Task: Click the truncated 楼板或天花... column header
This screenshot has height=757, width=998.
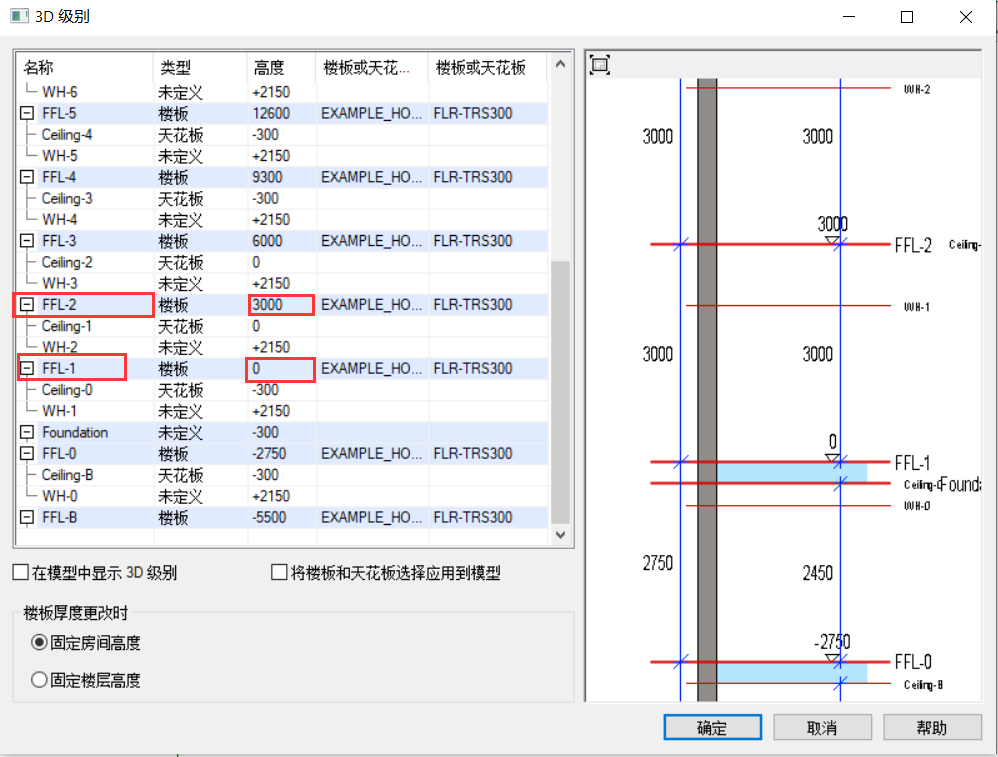Action: point(372,67)
